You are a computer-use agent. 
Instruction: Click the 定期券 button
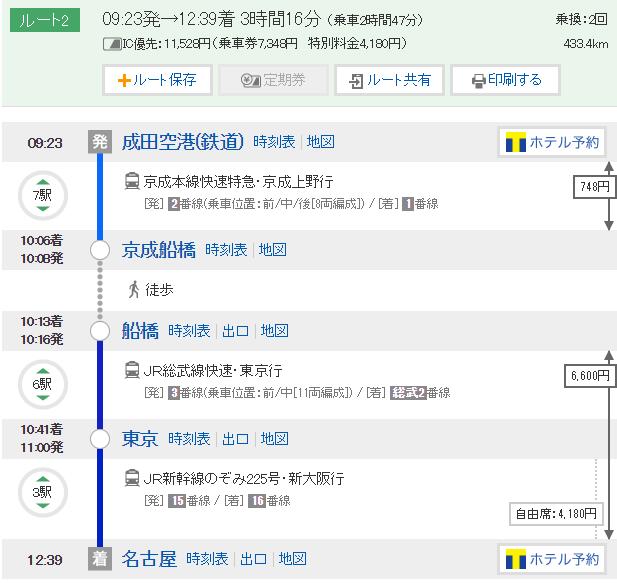click(x=273, y=80)
